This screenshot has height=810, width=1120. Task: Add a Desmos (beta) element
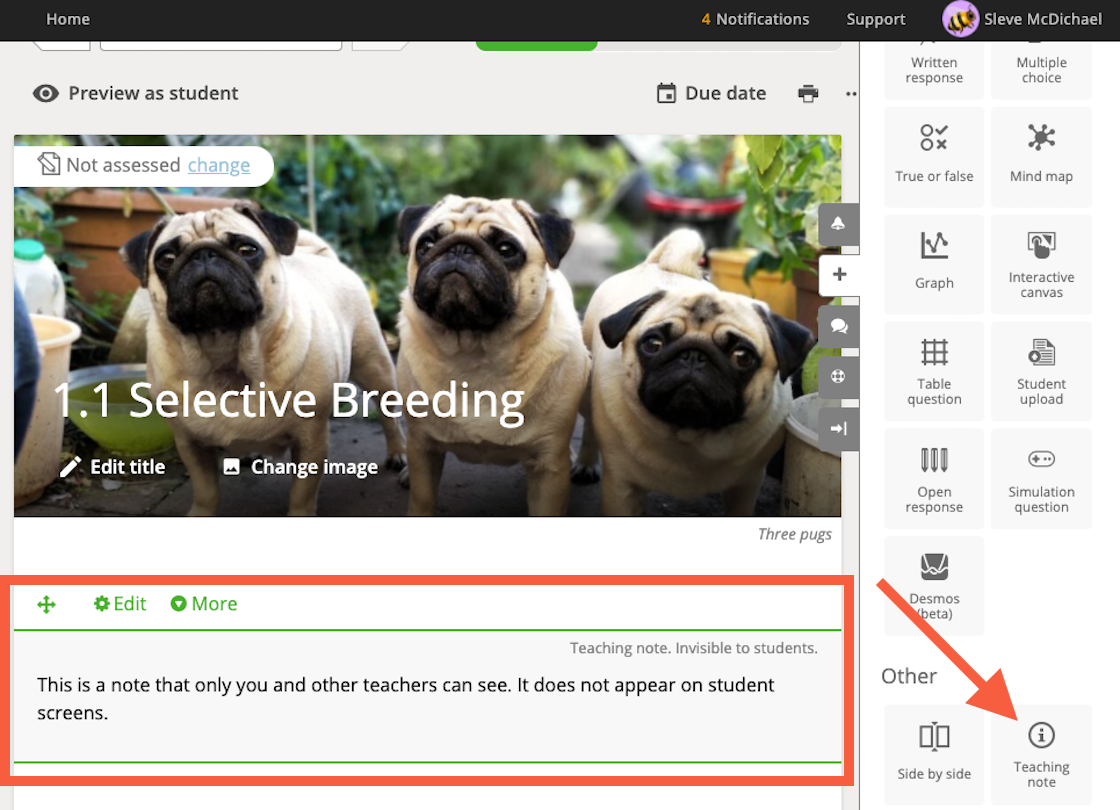[x=934, y=586]
